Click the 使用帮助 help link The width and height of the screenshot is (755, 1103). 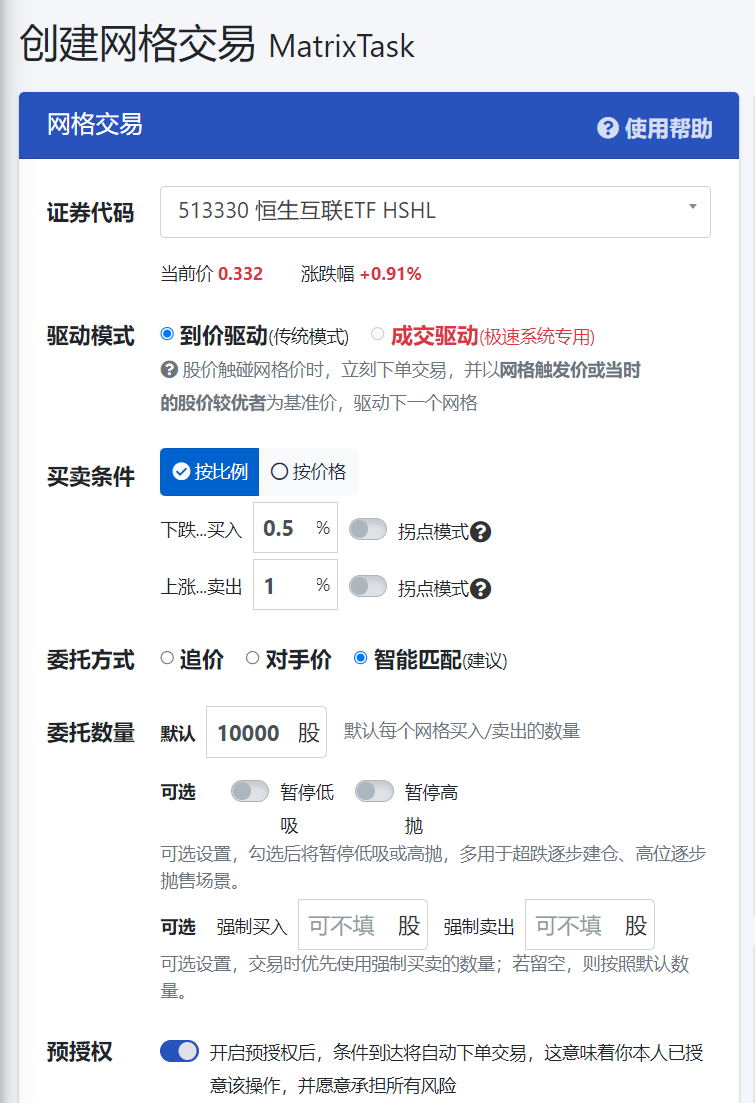655,128
